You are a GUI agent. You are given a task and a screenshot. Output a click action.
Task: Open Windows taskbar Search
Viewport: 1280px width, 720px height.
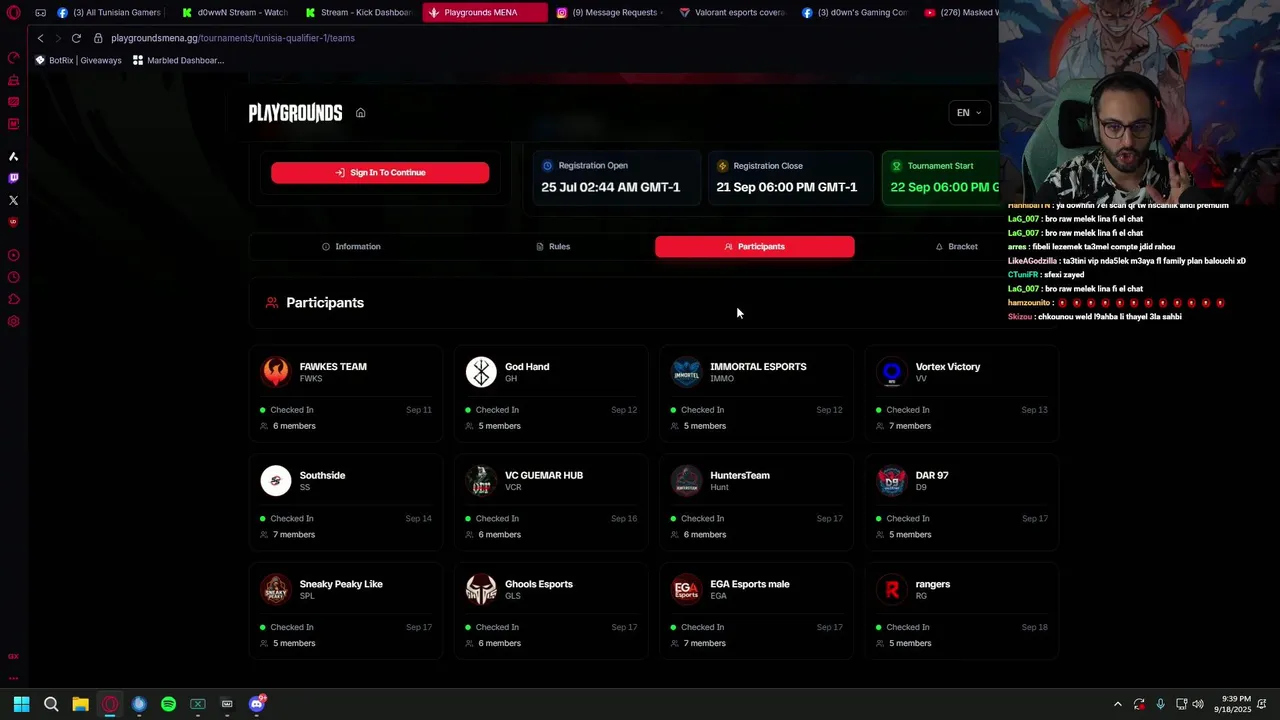[x=51, y=704]
